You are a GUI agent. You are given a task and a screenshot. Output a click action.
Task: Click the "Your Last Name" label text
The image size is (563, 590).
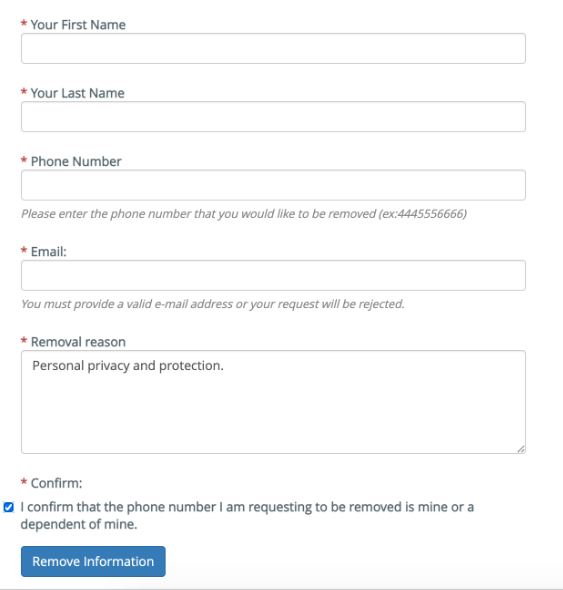[78, 93]
